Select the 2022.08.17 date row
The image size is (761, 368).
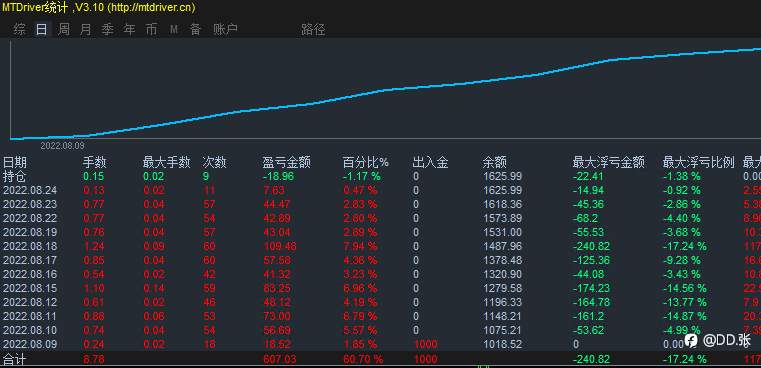pyautogui.click(x=30, y=260)
